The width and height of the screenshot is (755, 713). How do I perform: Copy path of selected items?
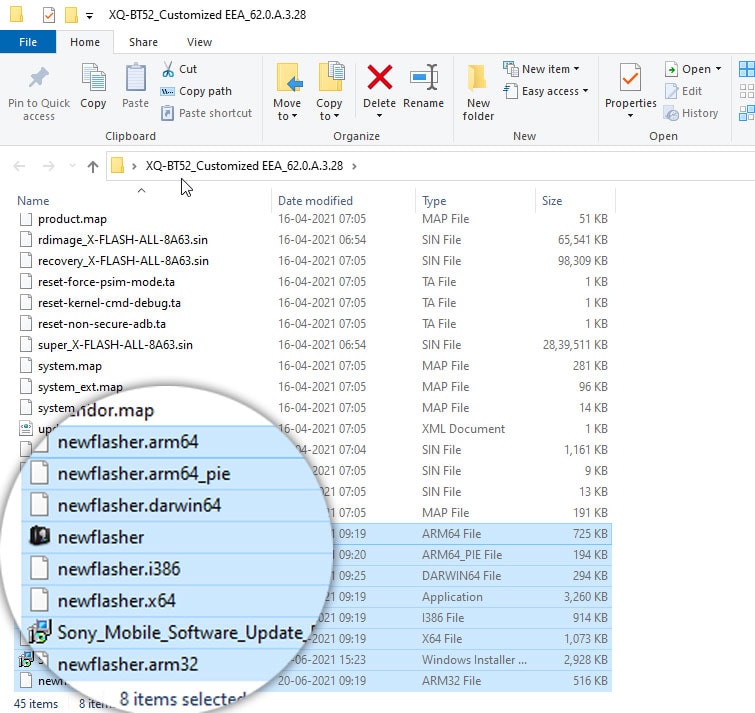point(196,91)
